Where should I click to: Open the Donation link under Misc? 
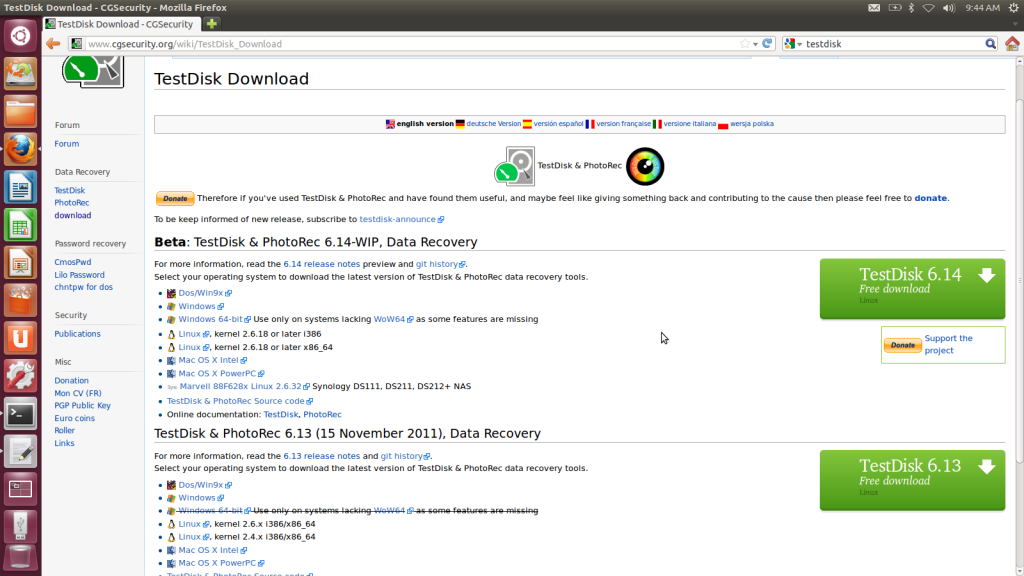[71, 381]
